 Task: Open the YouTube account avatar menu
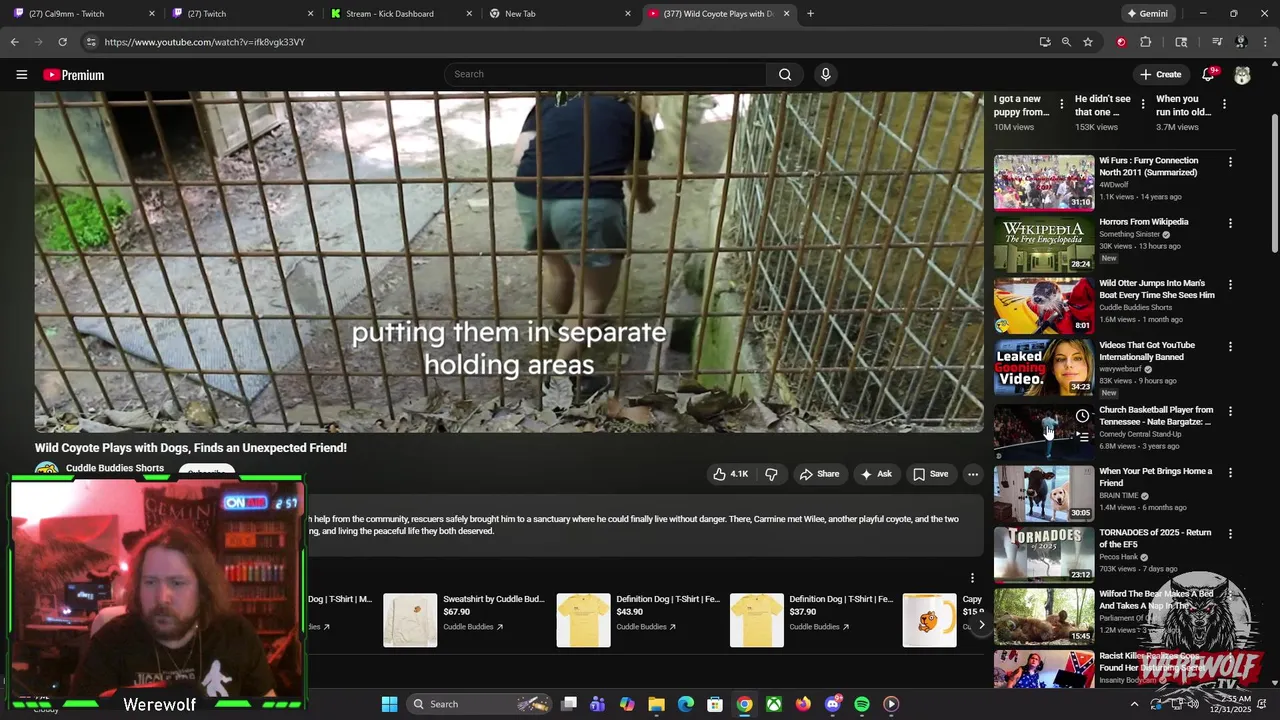[1242, 75]
